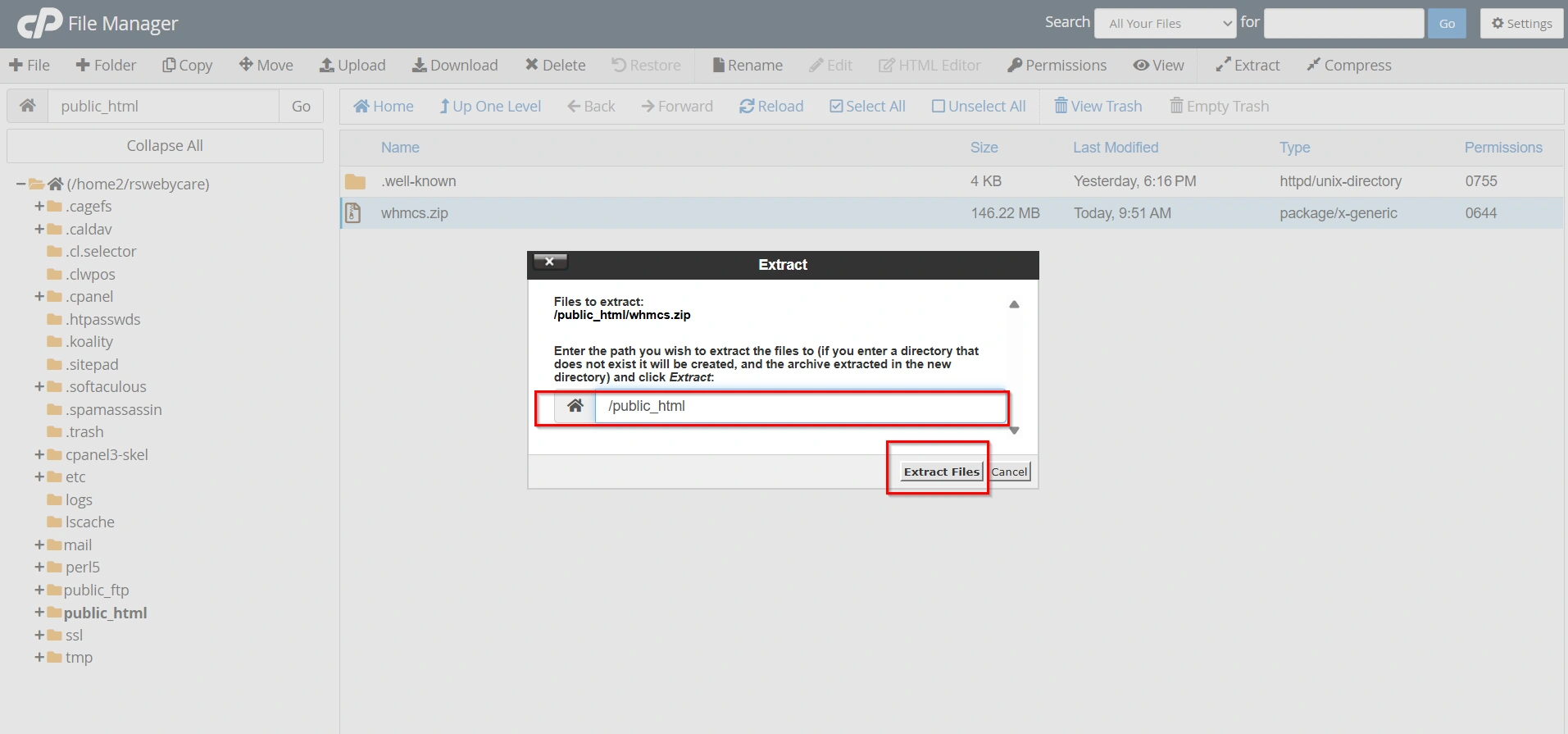Open .cl.selector in the tree
The width and height of the screenshot is (1568, 734).
pos(100,251)
